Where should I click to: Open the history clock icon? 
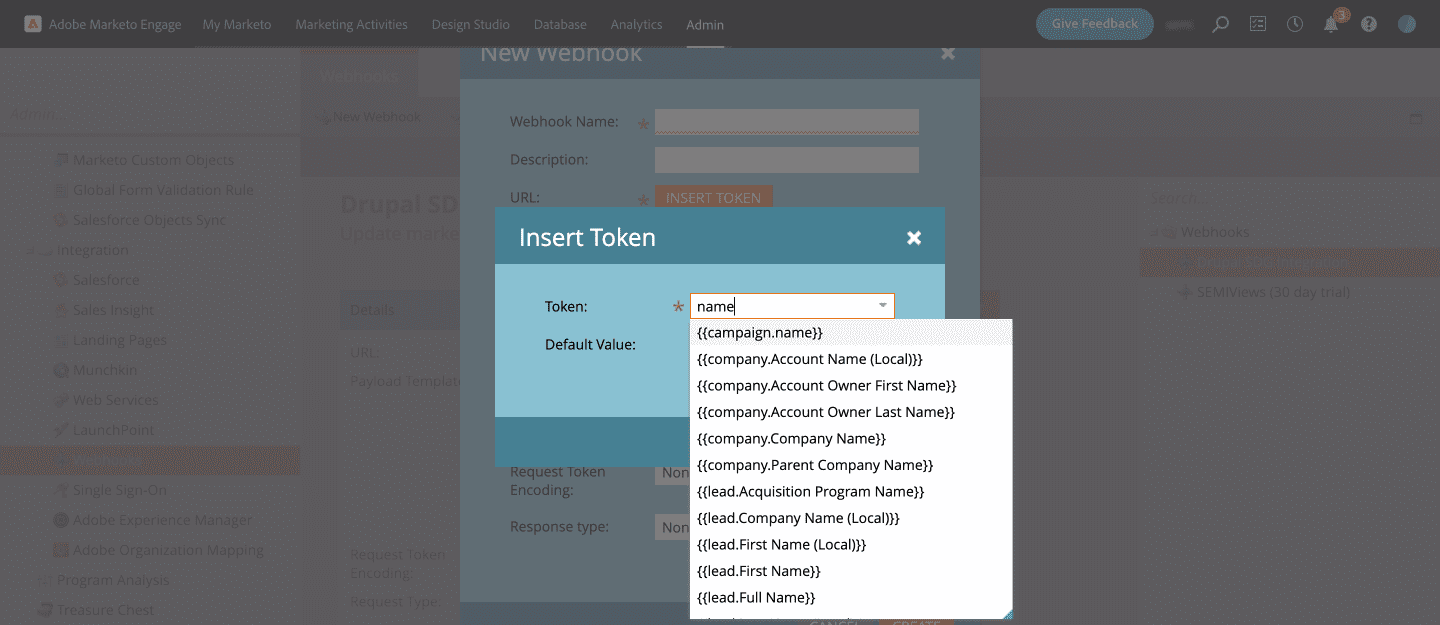click(1295, 24)
